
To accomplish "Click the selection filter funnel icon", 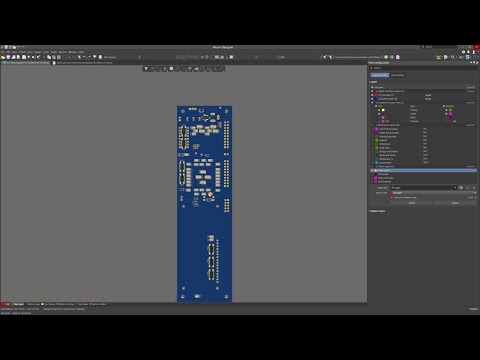I will tap(146, 69).
